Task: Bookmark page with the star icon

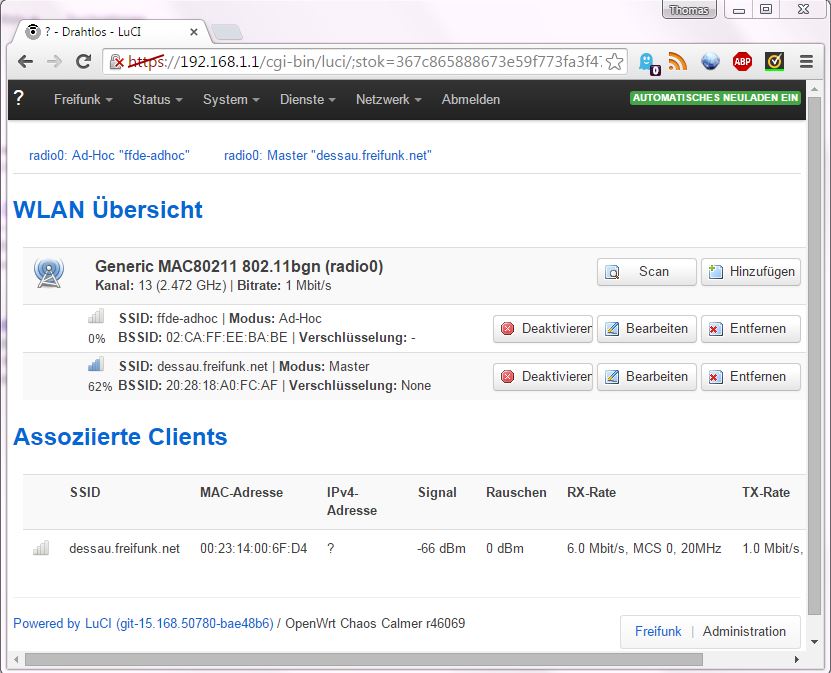Action: click(x=614, y=62)
